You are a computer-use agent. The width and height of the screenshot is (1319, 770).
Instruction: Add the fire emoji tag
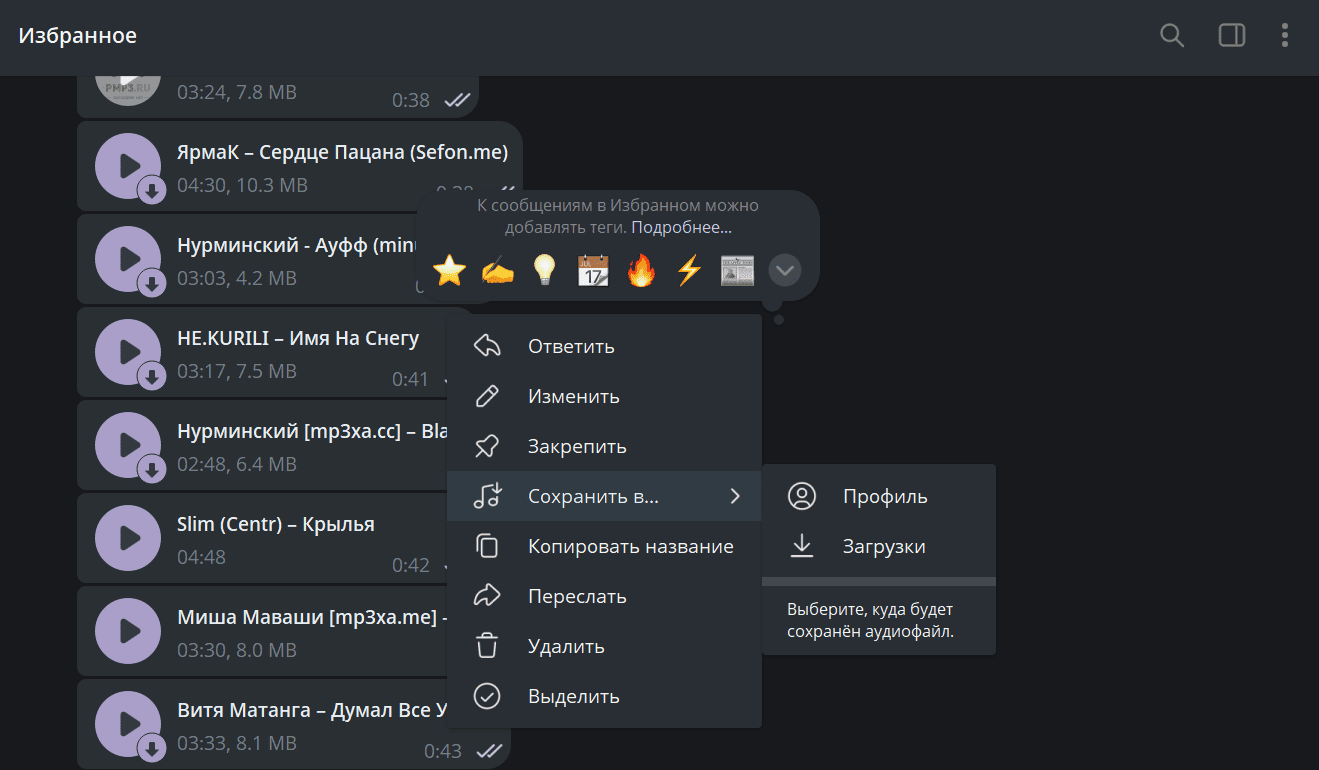tap(640, 270)
